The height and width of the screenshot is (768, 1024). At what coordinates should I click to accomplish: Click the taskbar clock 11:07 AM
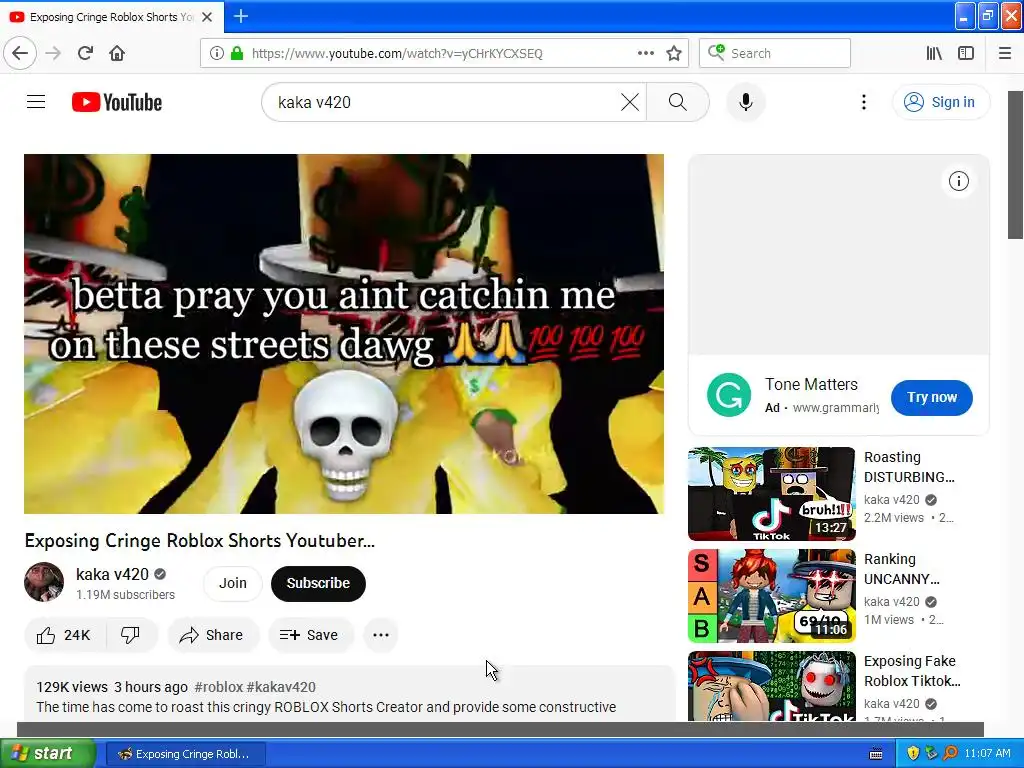(987, 753)
